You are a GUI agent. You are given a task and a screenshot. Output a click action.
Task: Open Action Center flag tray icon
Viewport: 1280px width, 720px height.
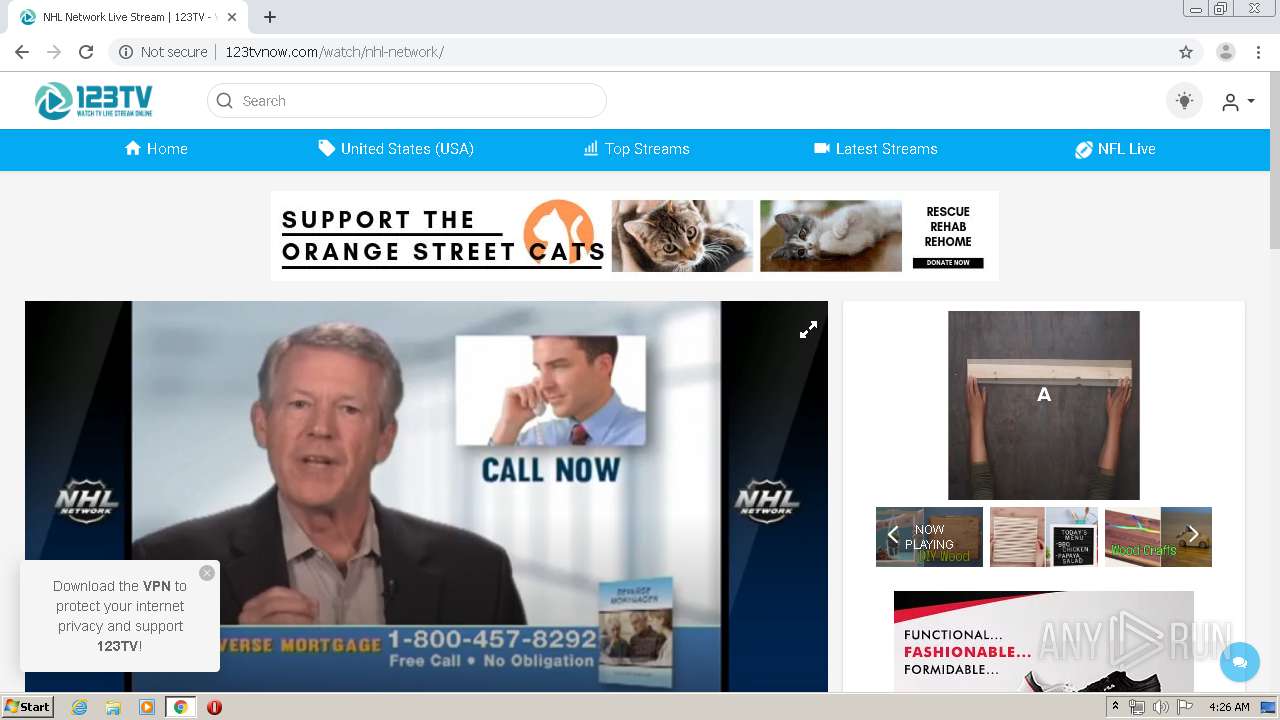tap(1185, 707)
